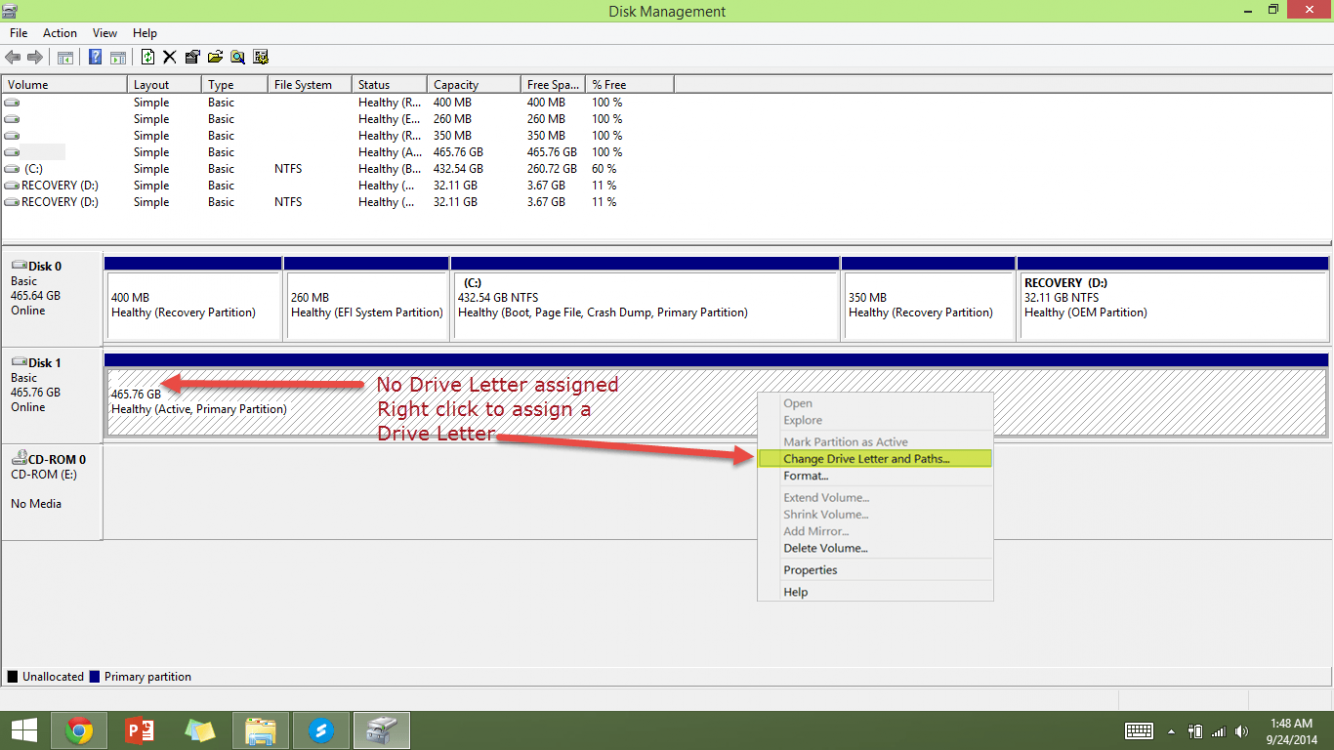Click the Properties toolbar icon
Viewport: 1334px width, 750px height.
tap(192, 57)
